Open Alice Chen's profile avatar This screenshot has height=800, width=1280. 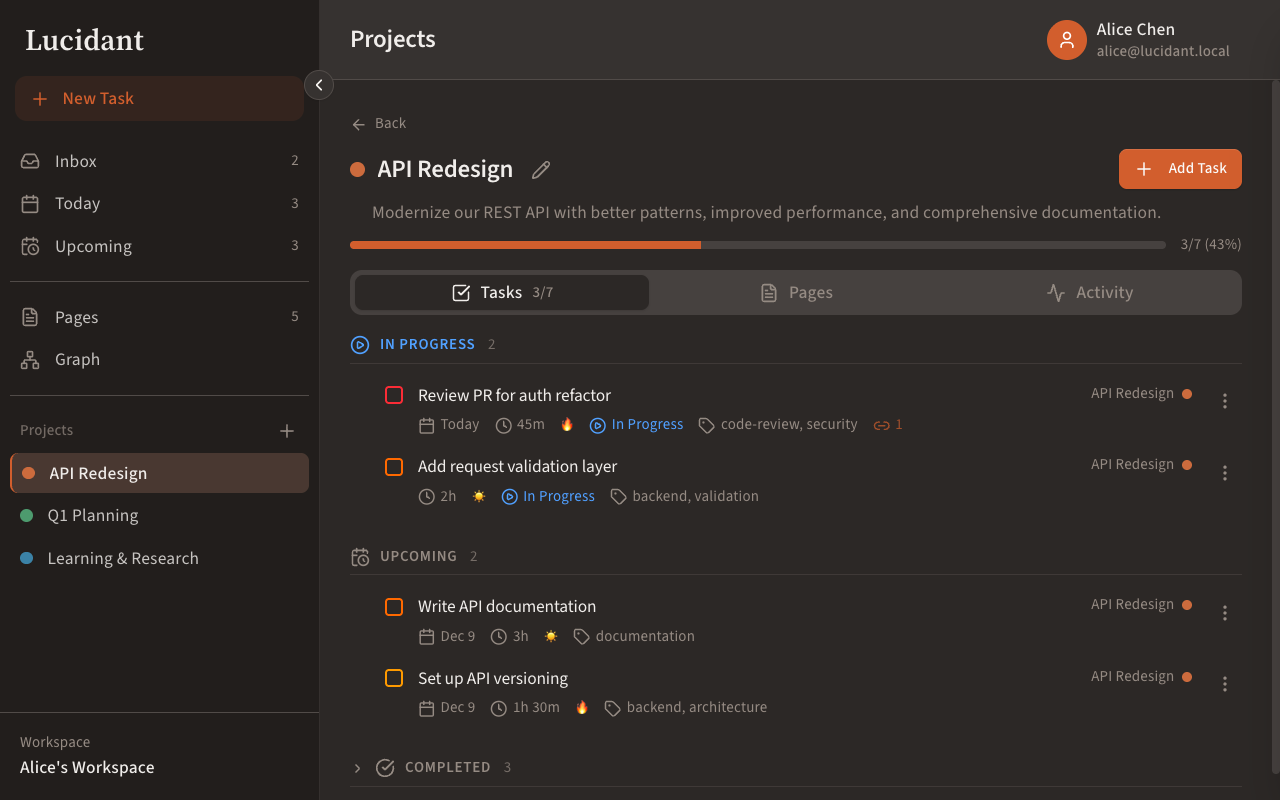click(1066, 40)
